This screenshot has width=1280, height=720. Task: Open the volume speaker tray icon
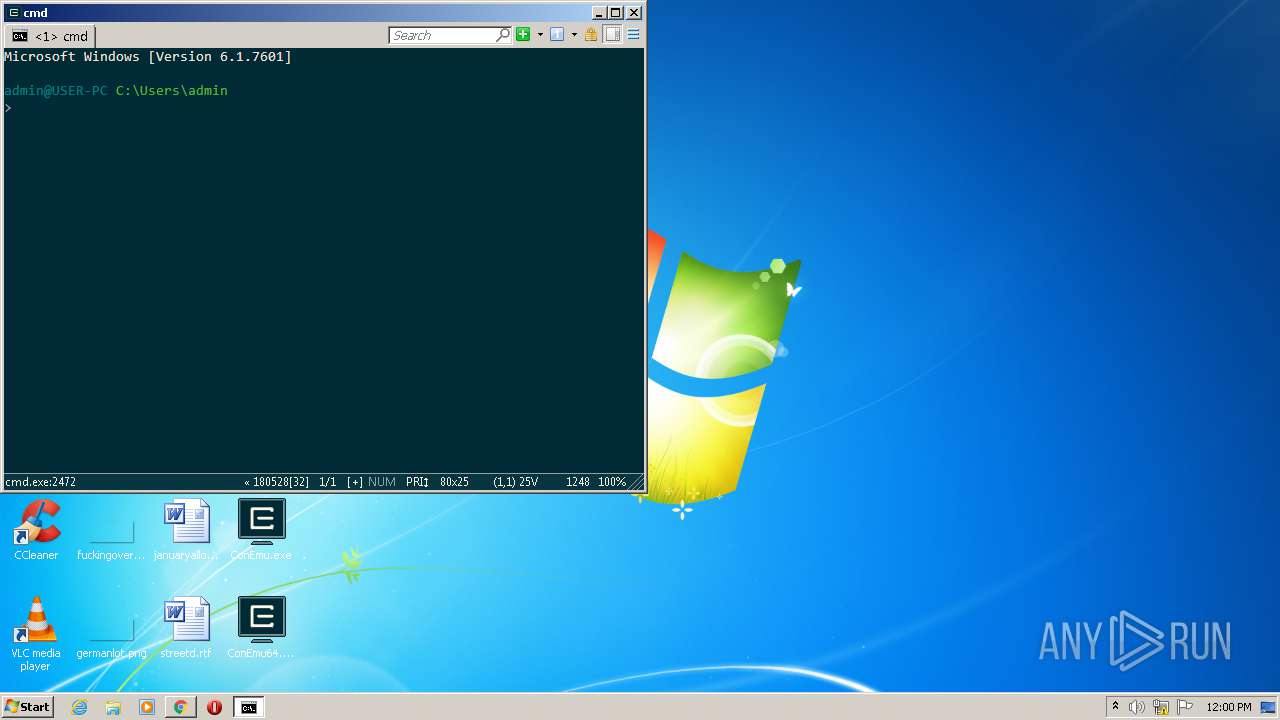(1136, 707)
